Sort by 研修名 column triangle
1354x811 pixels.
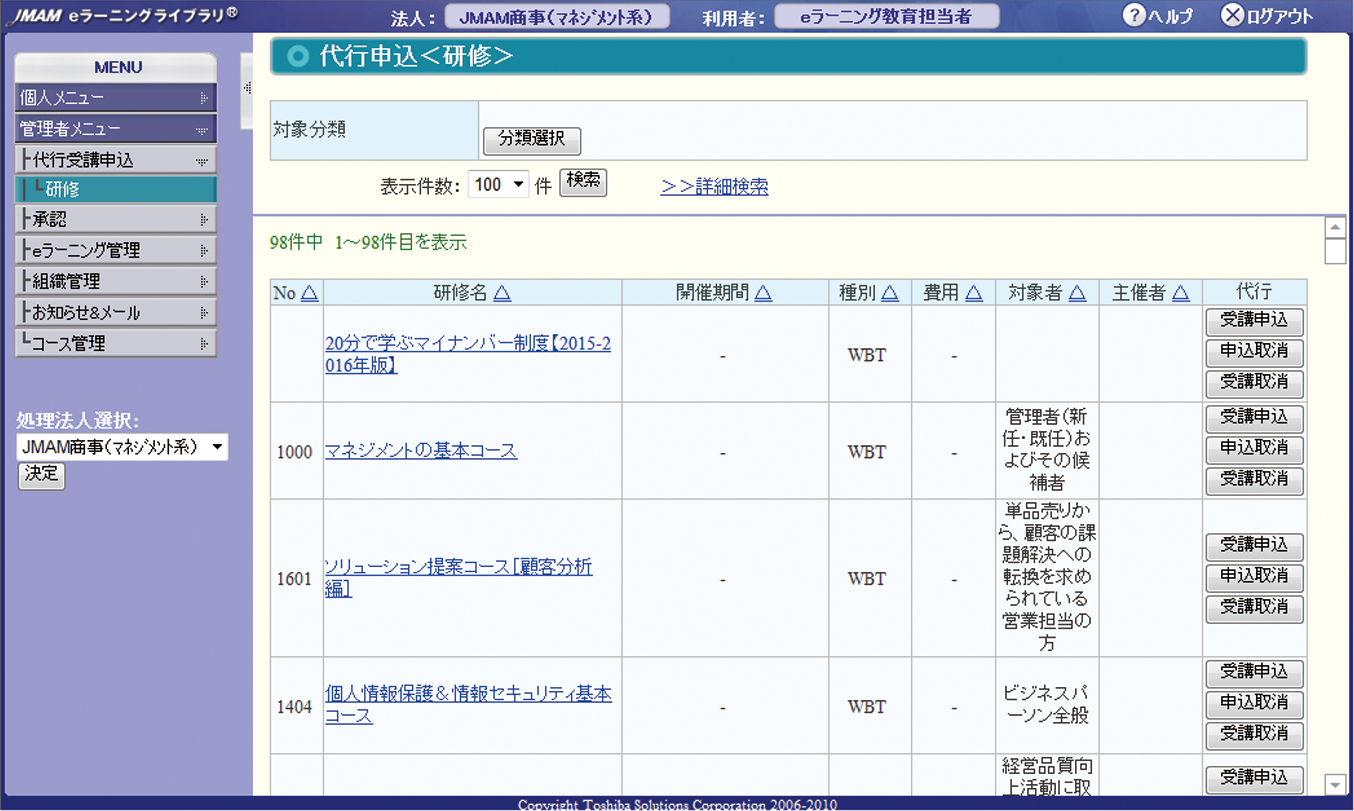[x=502, y=293]
